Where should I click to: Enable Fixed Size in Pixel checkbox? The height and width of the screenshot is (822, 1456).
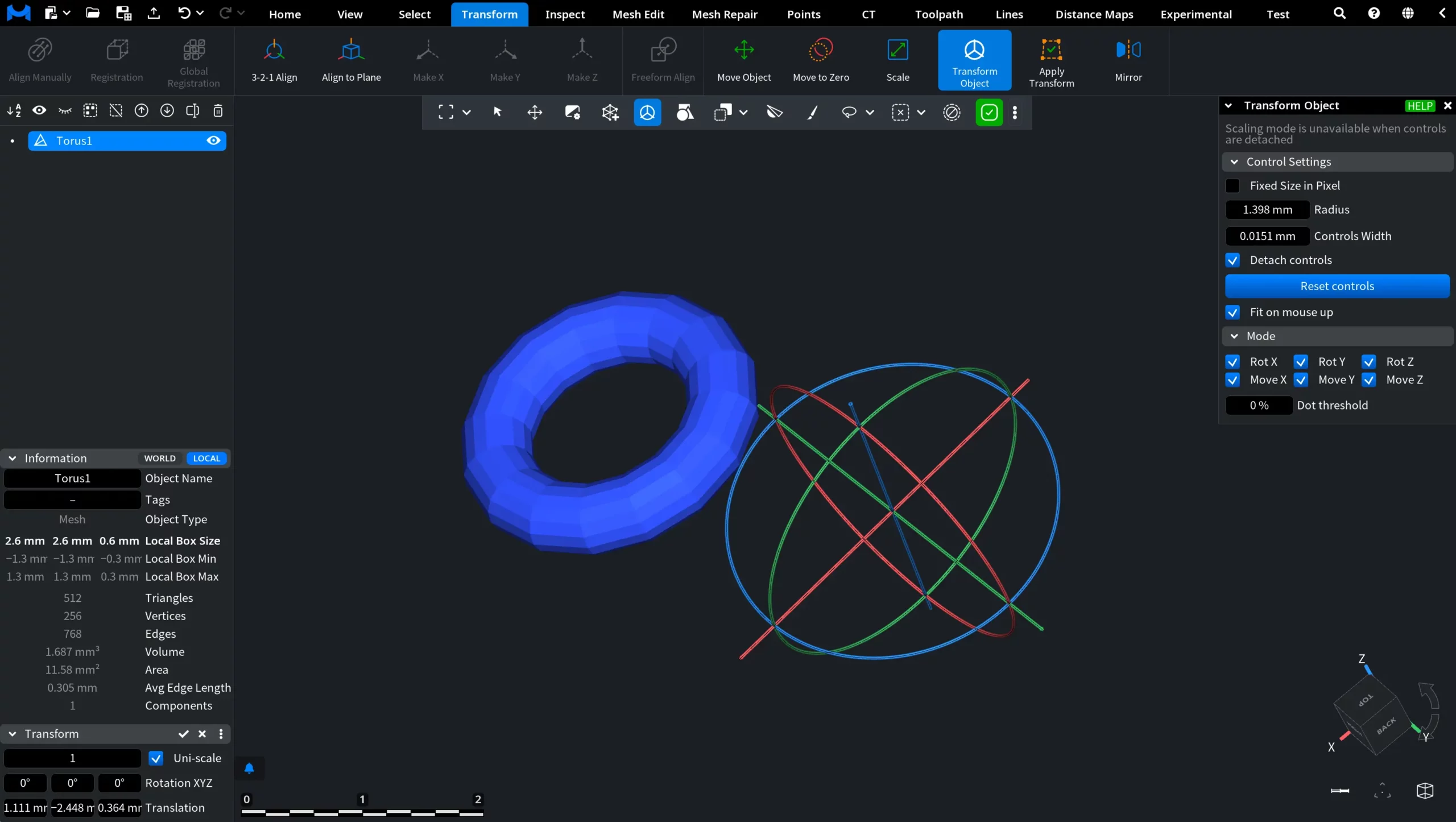point(1232,186)
